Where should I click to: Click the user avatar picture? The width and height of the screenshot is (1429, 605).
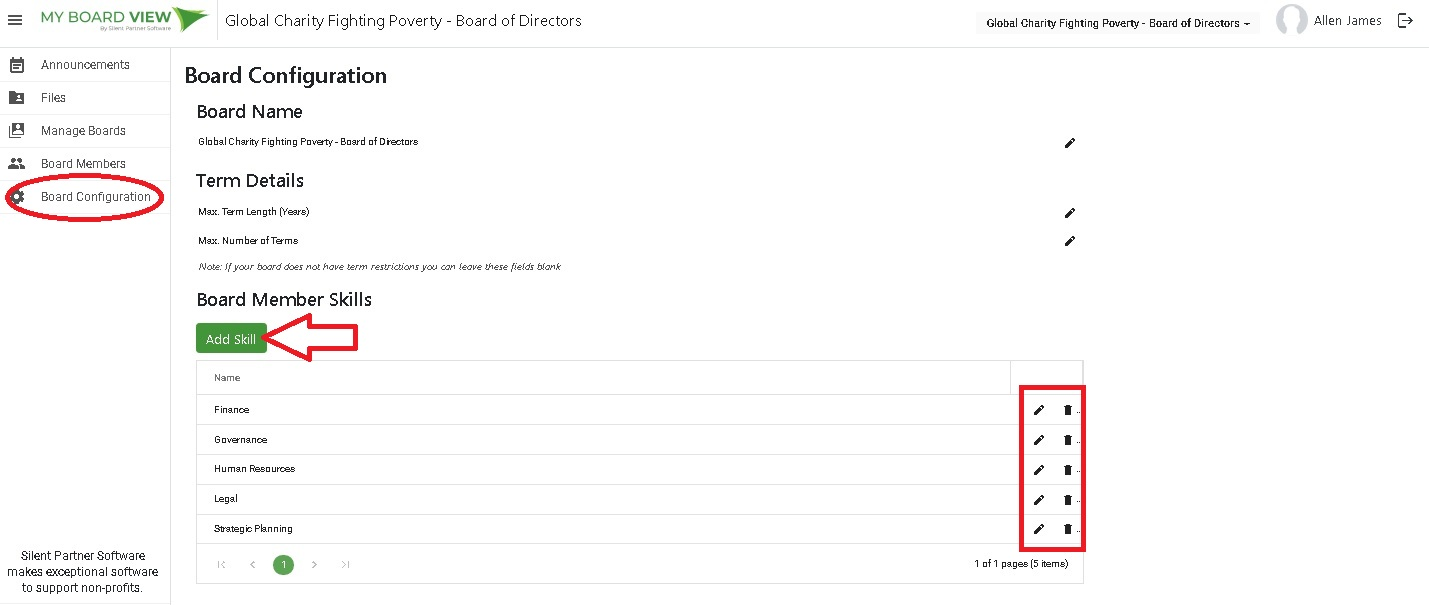[1291, 21]
